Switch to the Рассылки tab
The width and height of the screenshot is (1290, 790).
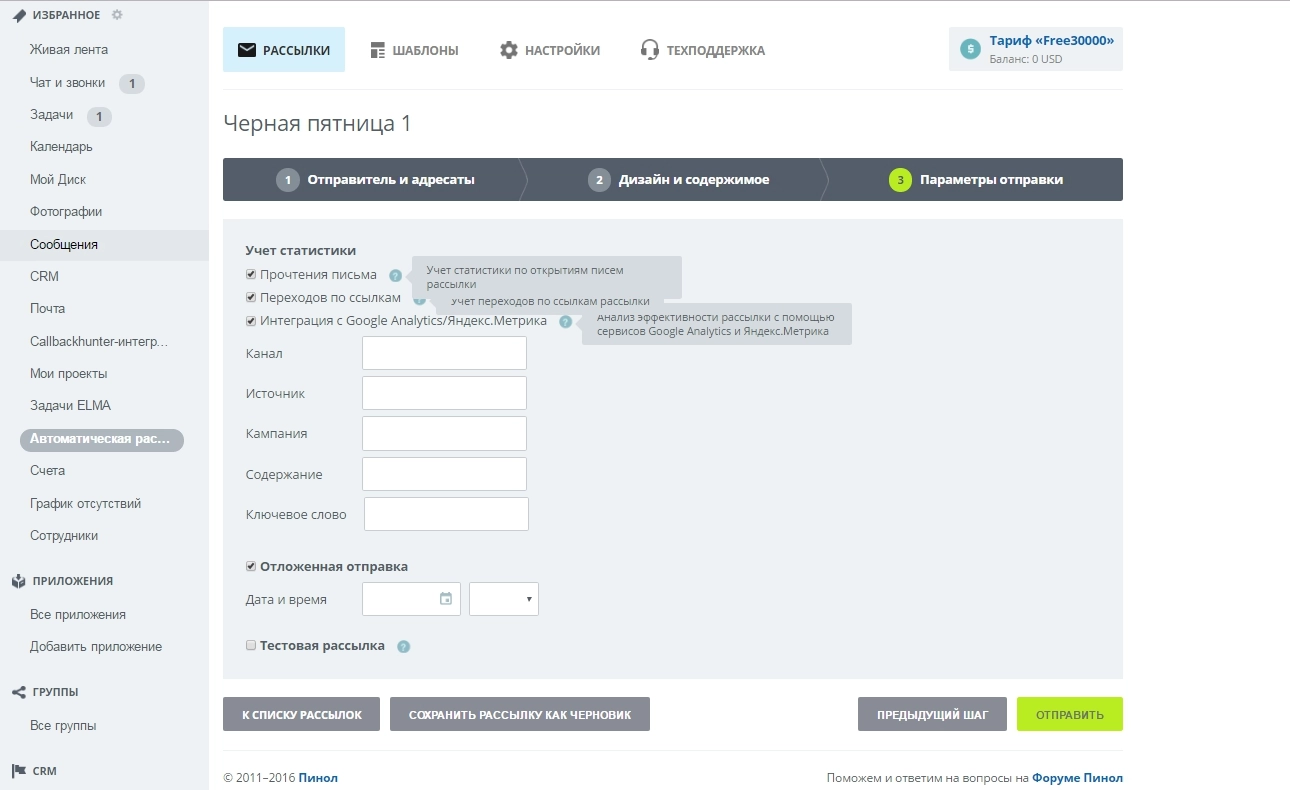click(x=284, y=50)
